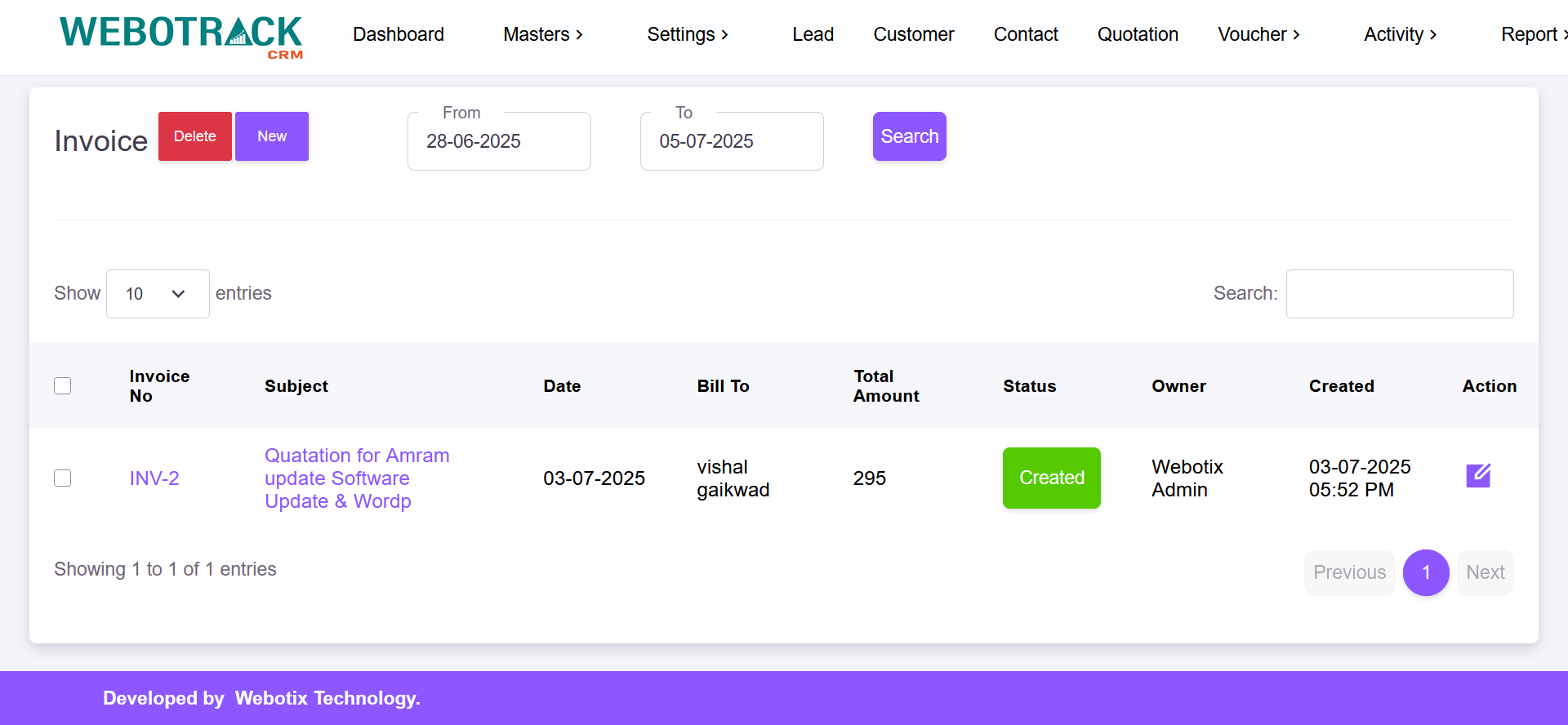
Task: Click the green Created status badge
Action: (1051, 478)
